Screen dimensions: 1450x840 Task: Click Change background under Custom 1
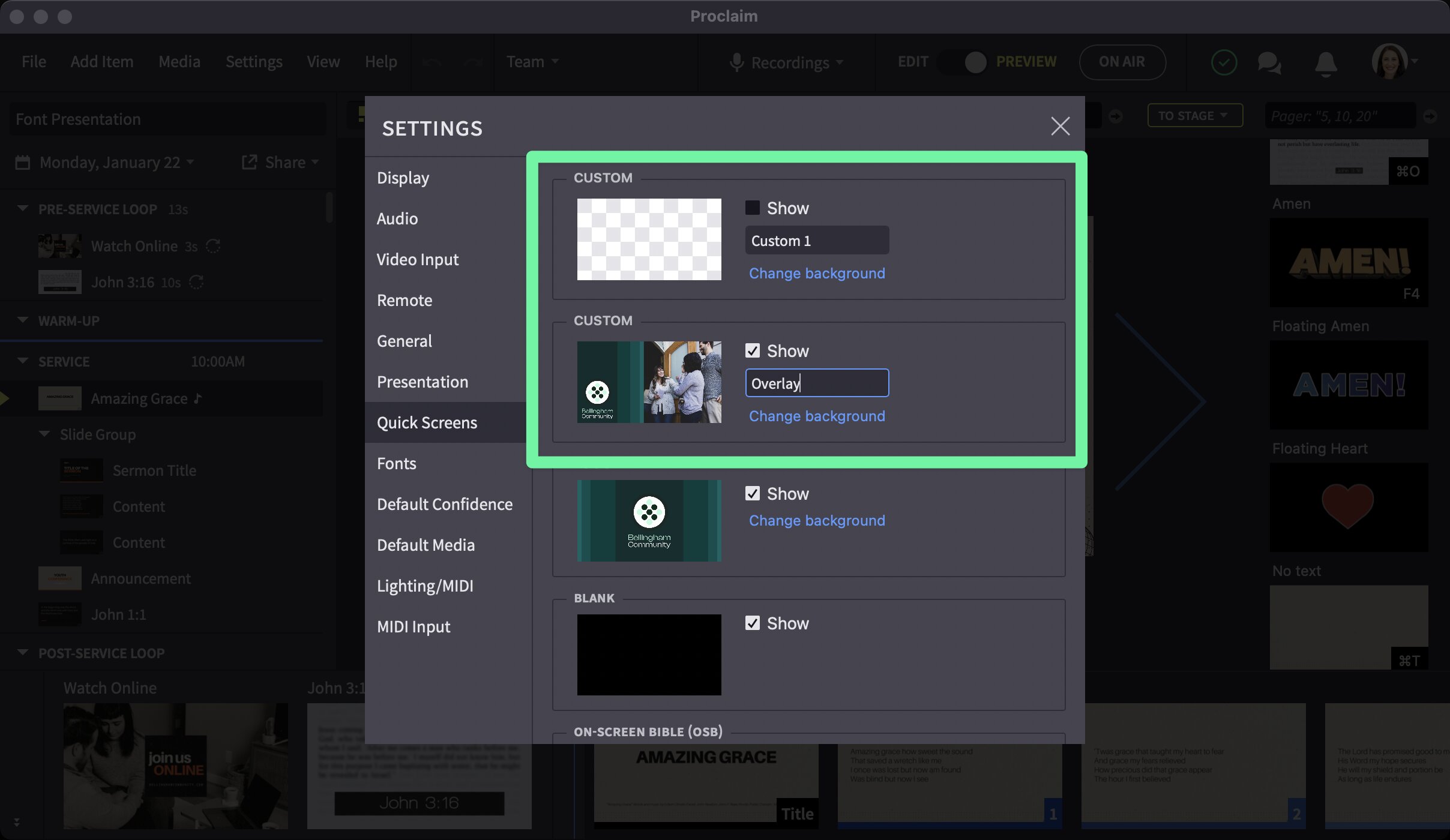tap(816, 273)
